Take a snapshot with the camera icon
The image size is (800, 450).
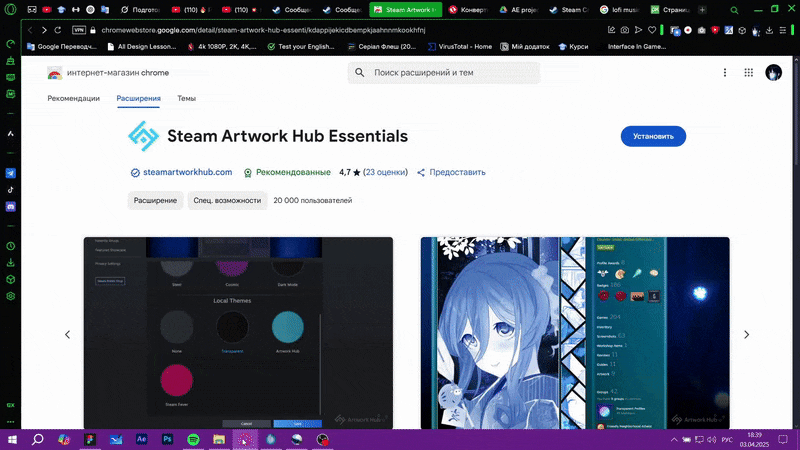click(624, 30)
